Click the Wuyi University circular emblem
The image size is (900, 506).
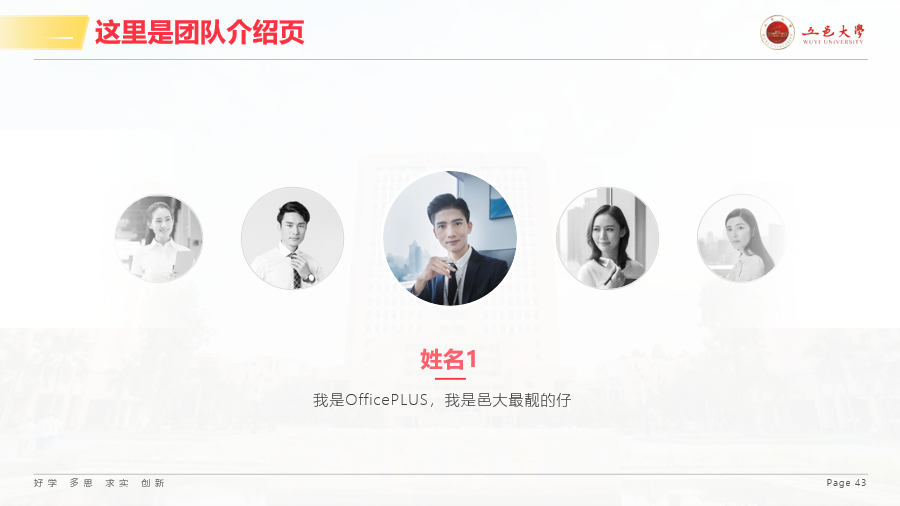(x=777, y=32)
